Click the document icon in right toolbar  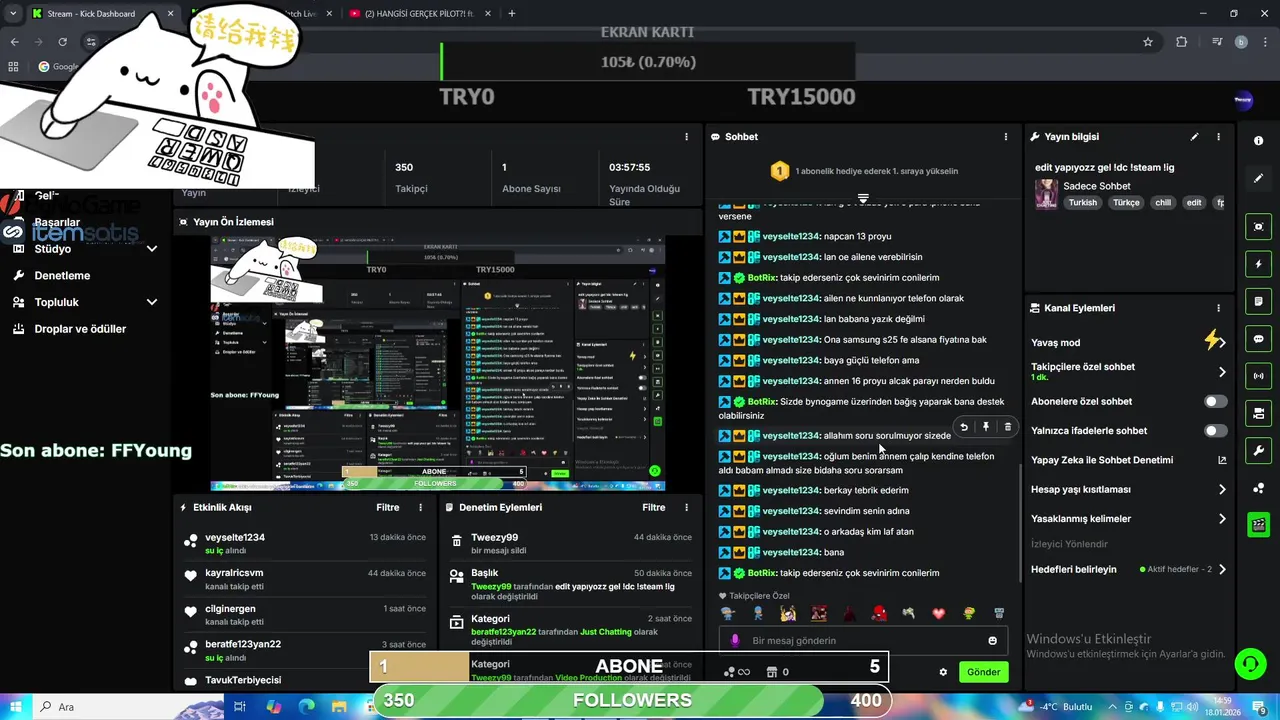coord(1258,301)
